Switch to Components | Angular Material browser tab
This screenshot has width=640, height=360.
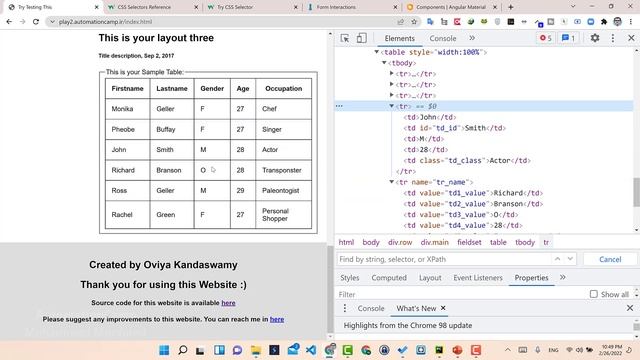point(451,7)
